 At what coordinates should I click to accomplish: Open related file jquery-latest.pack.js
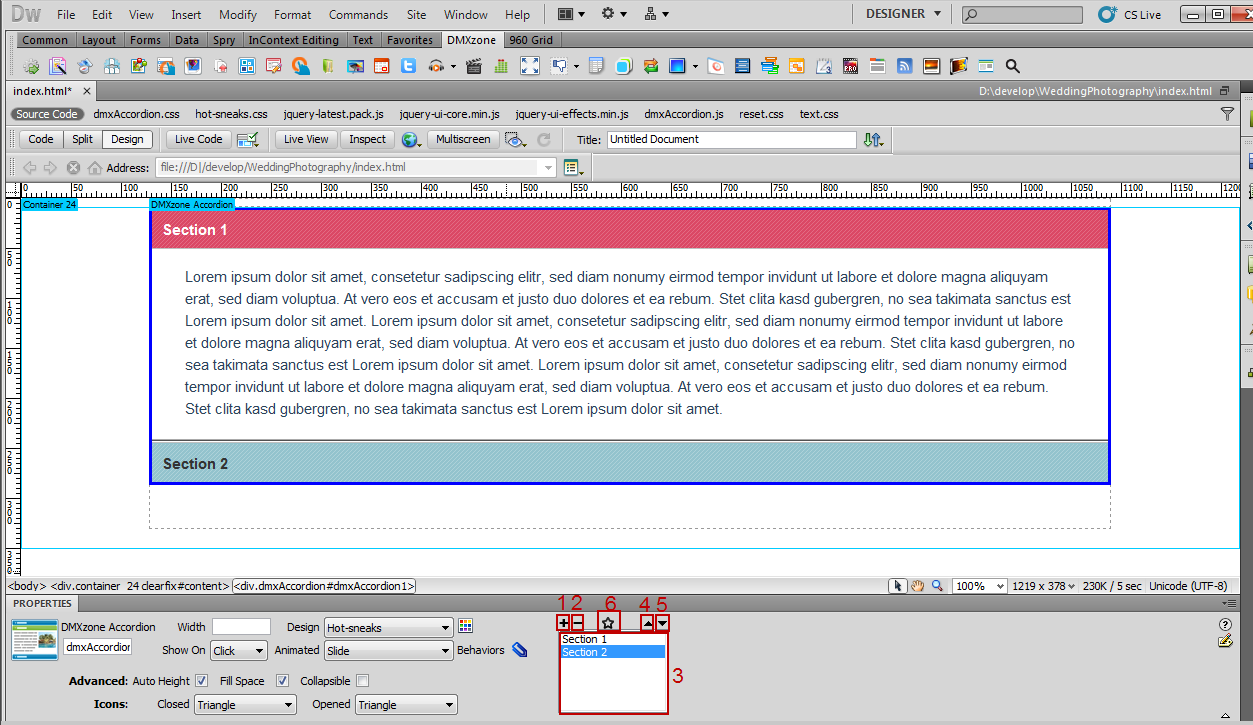[x=333, y=114]
